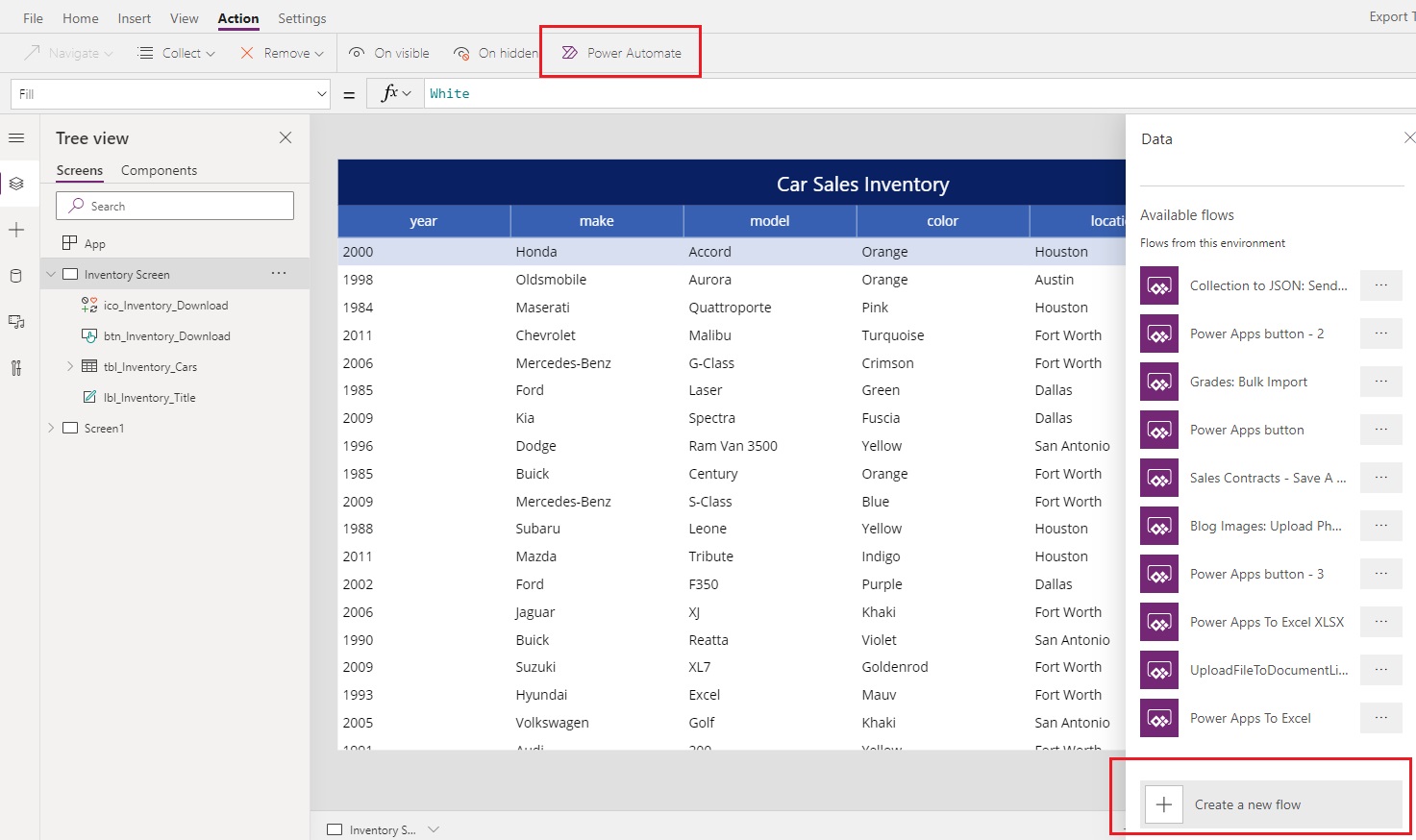Open the Action menu

[237, 17]
